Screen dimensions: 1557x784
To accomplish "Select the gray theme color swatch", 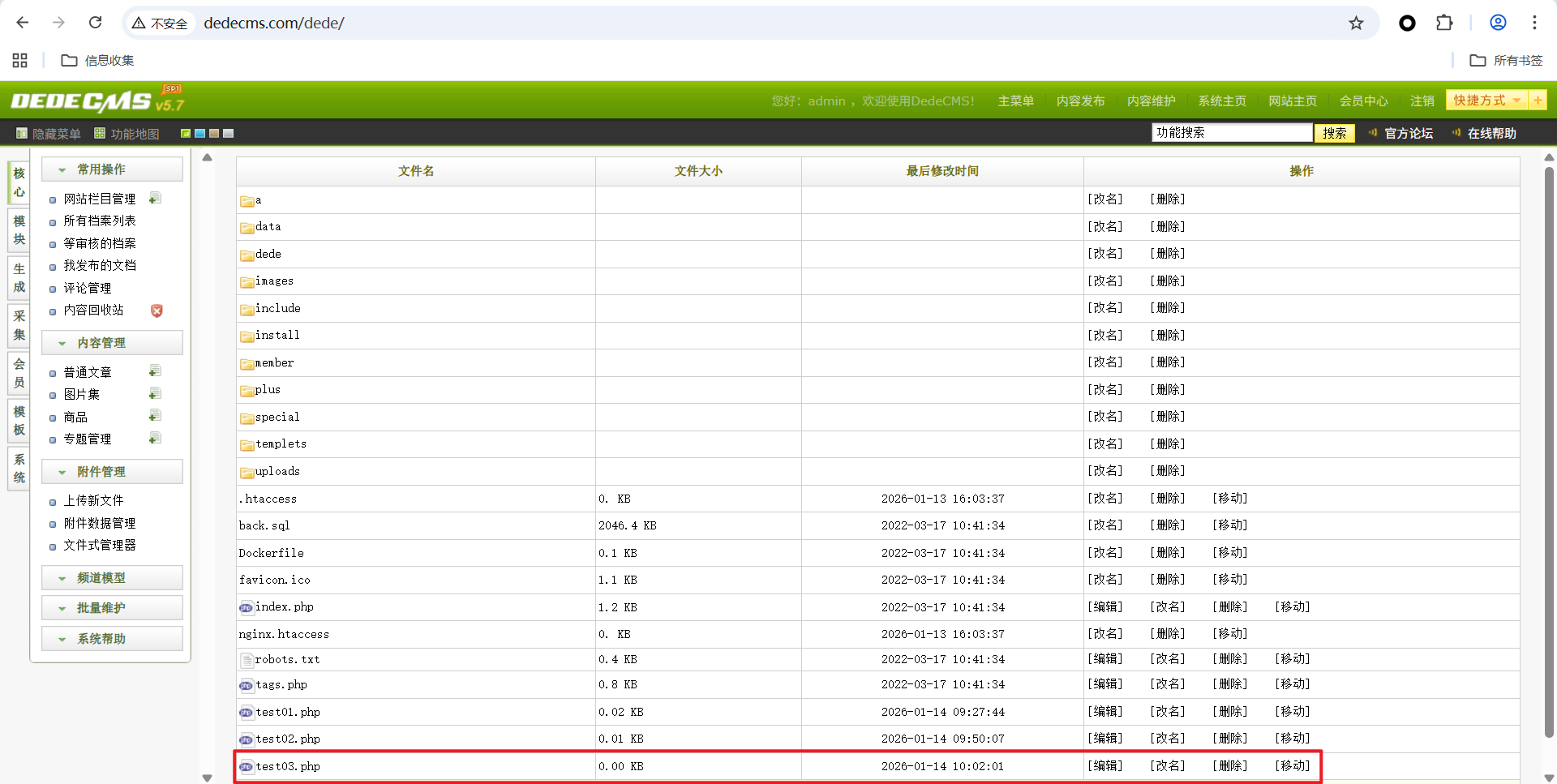I will coord(228,133).
